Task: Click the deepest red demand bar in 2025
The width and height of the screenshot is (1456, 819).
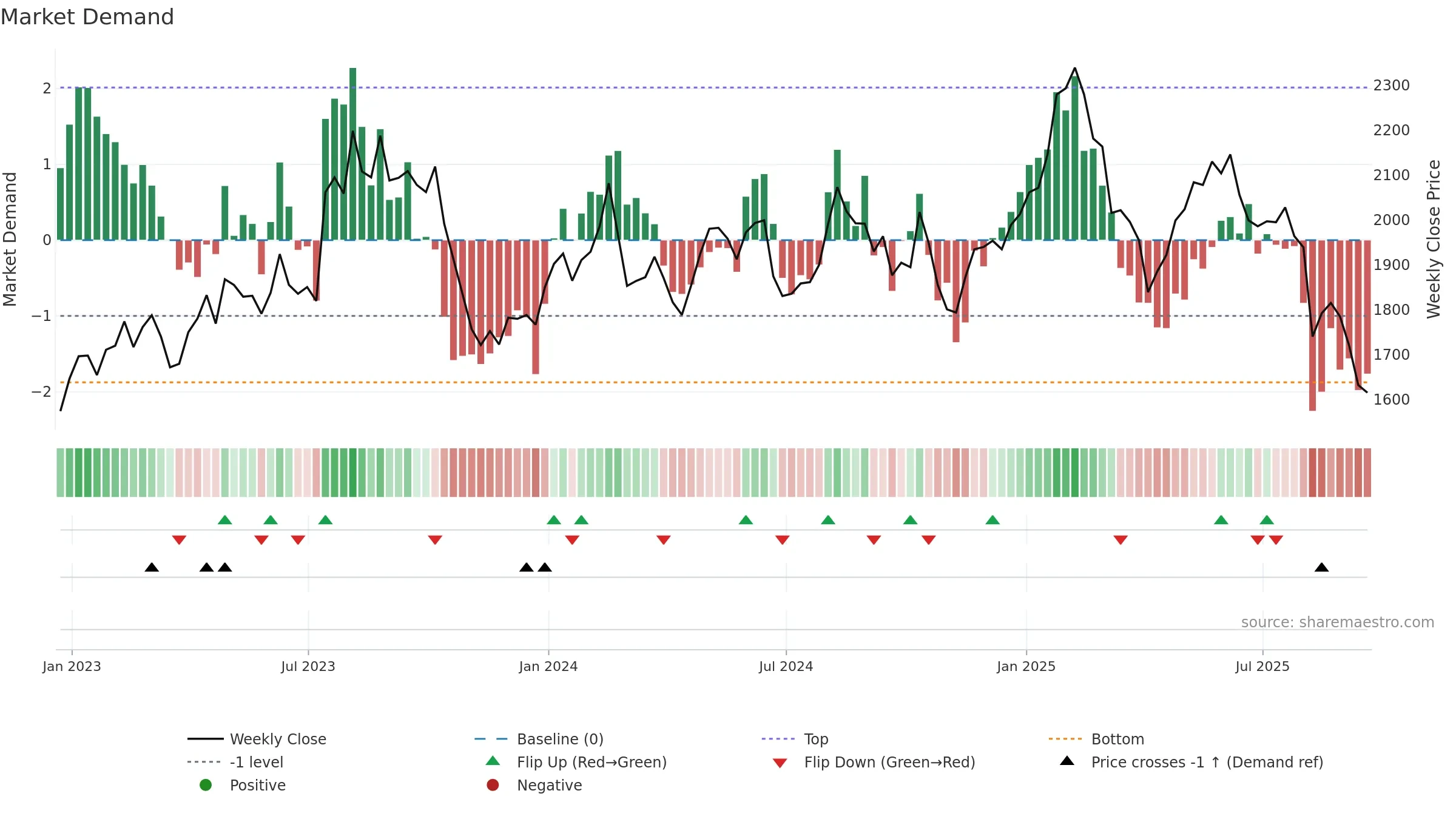Action: (1313, 325)
